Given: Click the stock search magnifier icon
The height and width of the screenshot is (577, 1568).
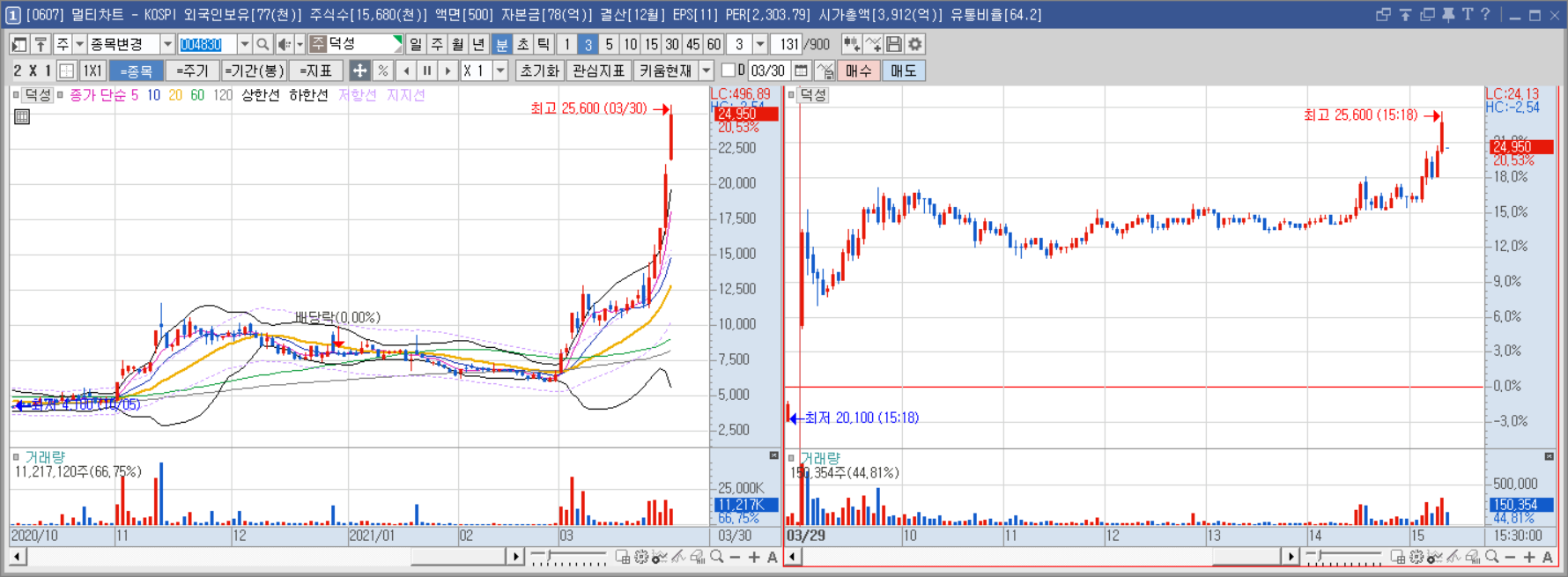Looking at the screenshot, I should point(263,44).
